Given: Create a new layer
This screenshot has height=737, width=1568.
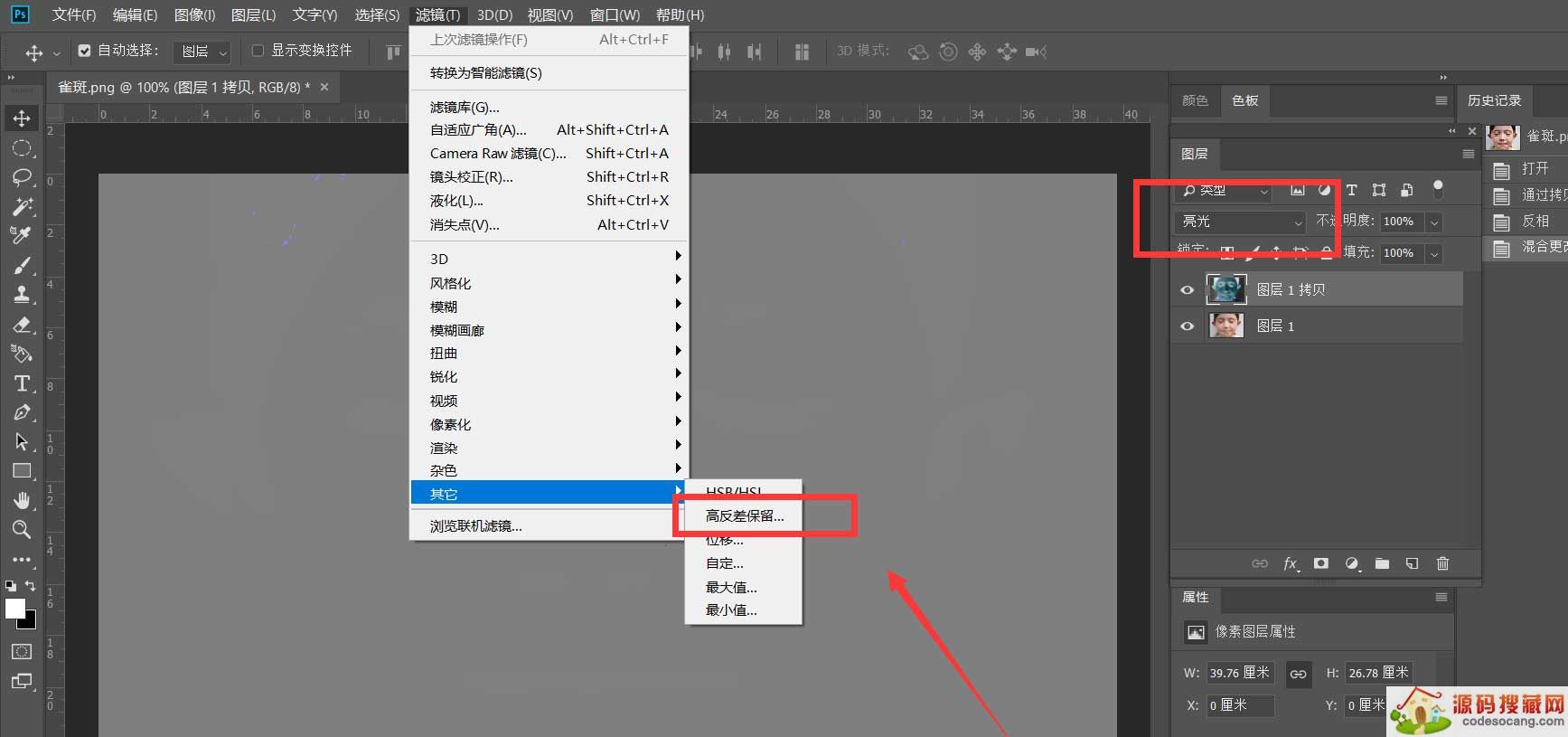Looking at the screenshot, I should pyautogui.click(x=1412, y=563).
